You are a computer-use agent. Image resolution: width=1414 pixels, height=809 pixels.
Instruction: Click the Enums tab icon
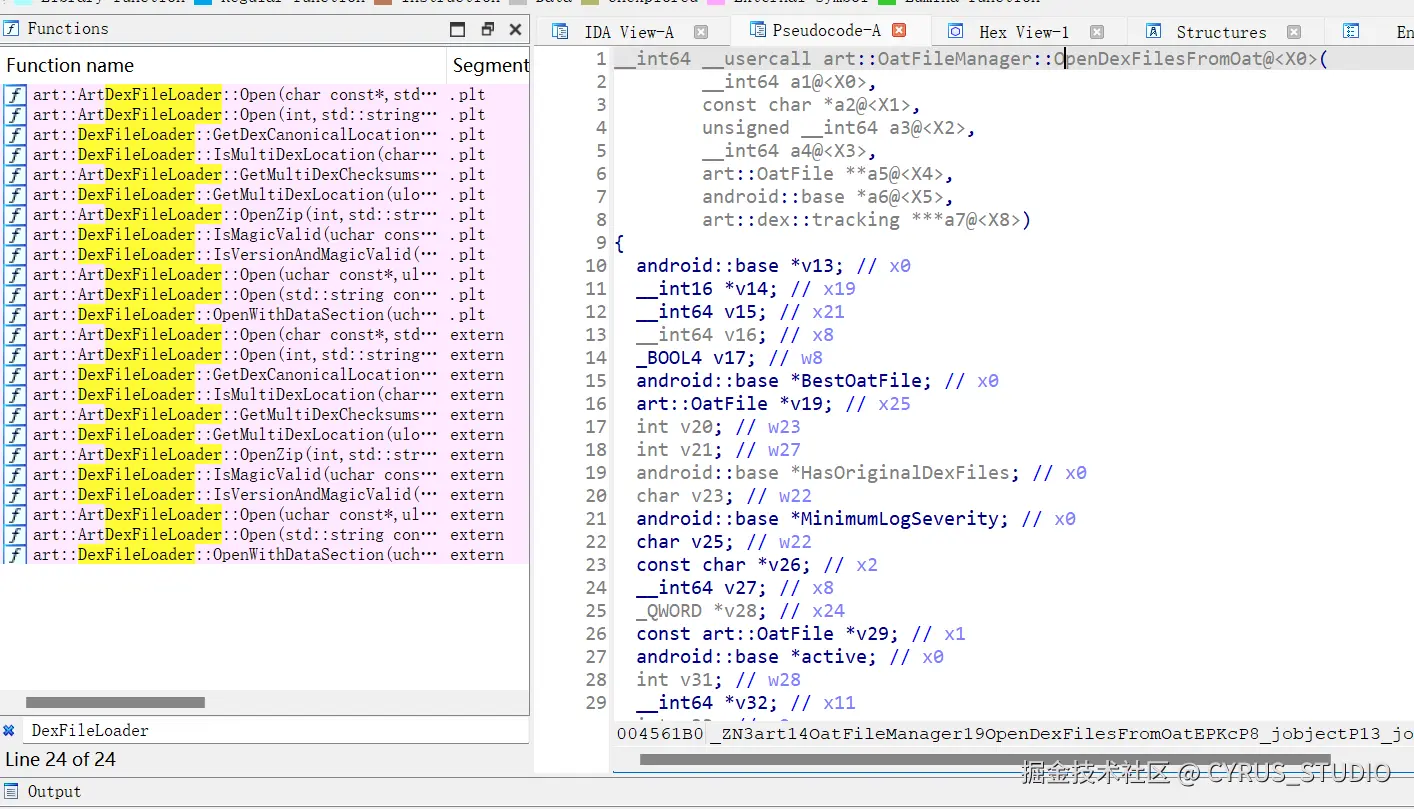point(1351,32)
